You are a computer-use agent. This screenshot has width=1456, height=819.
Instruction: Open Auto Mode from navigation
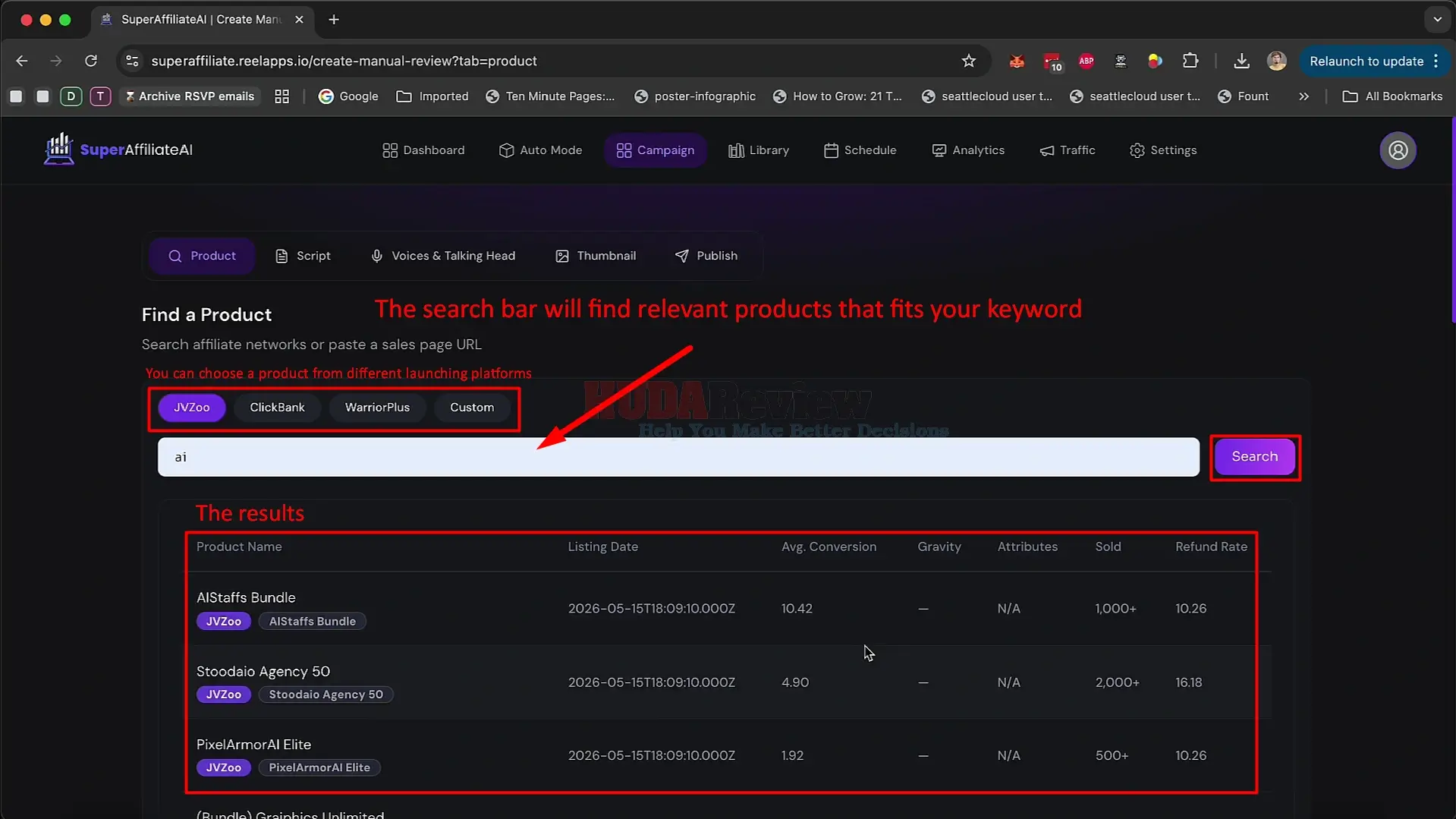tap(541, 150)
